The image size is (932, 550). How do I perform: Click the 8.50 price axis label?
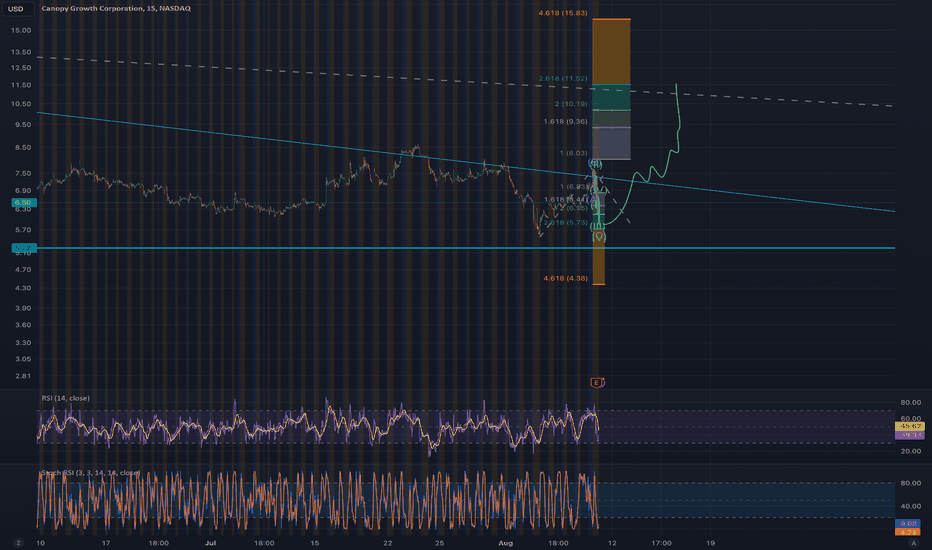[x=23, y=147]
